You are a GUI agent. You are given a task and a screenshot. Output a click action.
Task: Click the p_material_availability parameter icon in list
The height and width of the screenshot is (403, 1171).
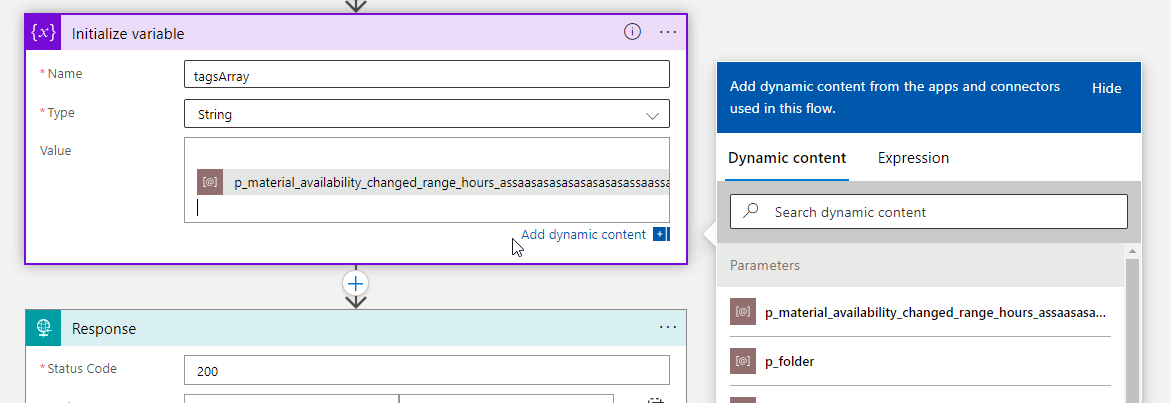click(743, 312)
